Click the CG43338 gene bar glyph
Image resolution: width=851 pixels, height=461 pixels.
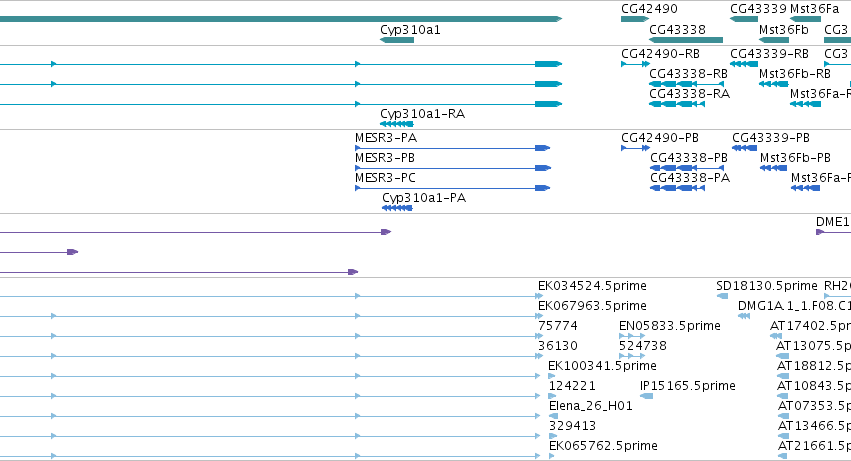[x=686, y=40]
